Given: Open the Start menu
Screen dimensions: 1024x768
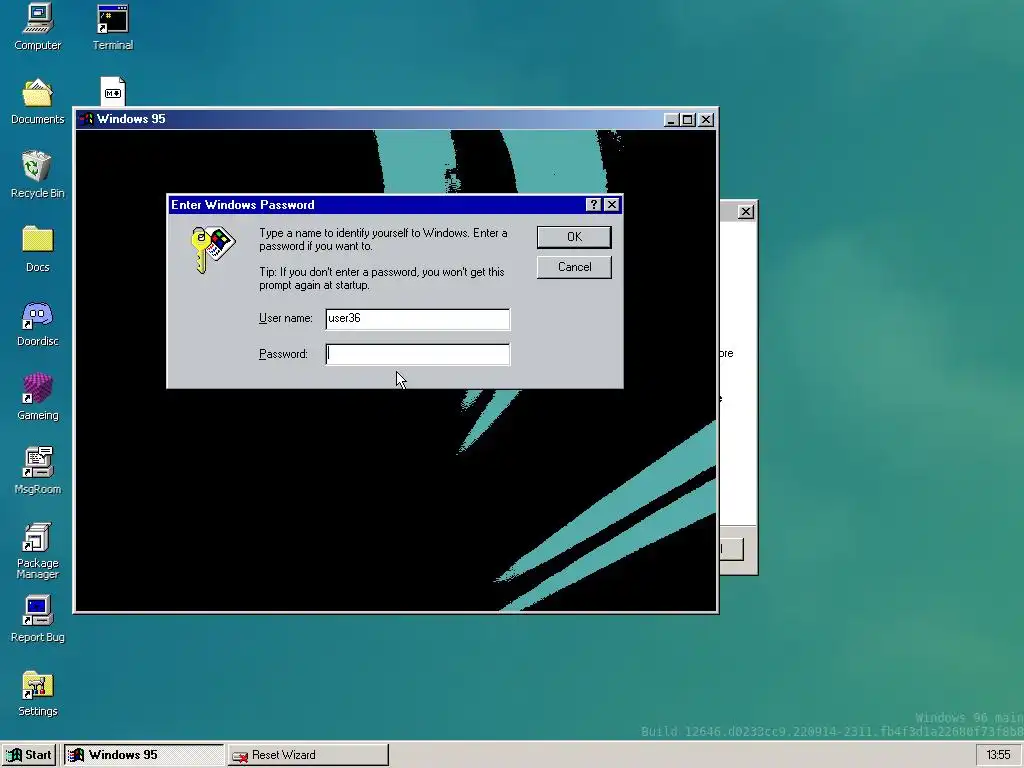Looking at the screenshot, I should [29, 755].
